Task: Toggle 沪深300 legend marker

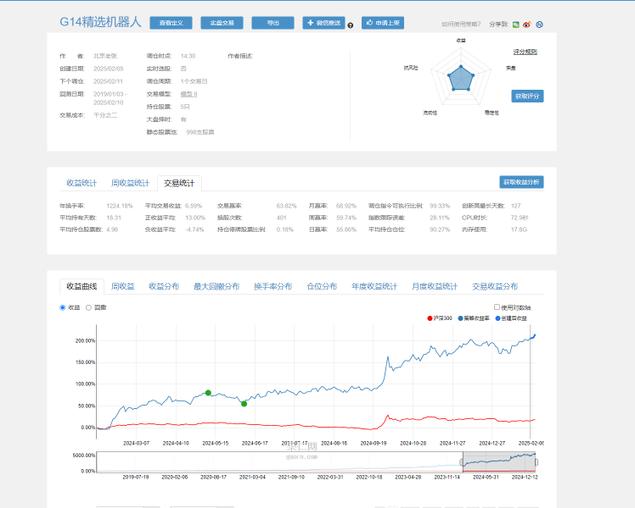Action: [430, 318]
